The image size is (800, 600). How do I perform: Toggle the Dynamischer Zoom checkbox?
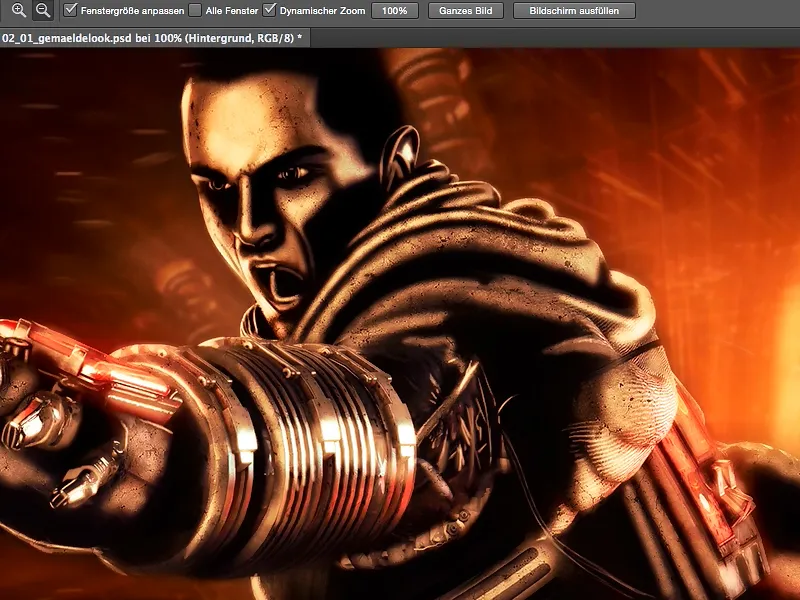click(x=269, y=10)
